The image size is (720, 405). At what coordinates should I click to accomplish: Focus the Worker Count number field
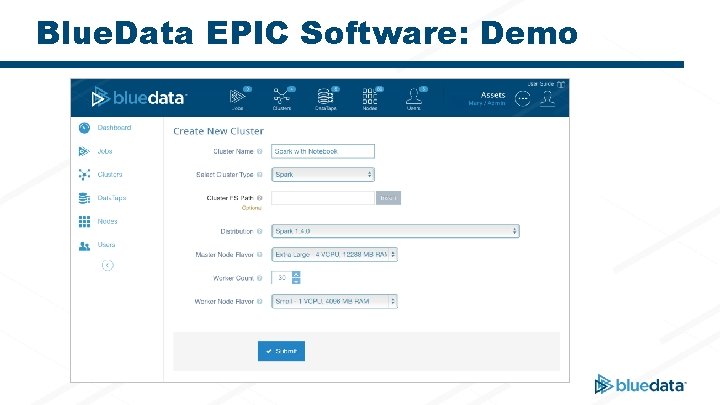tap(281, 278)
